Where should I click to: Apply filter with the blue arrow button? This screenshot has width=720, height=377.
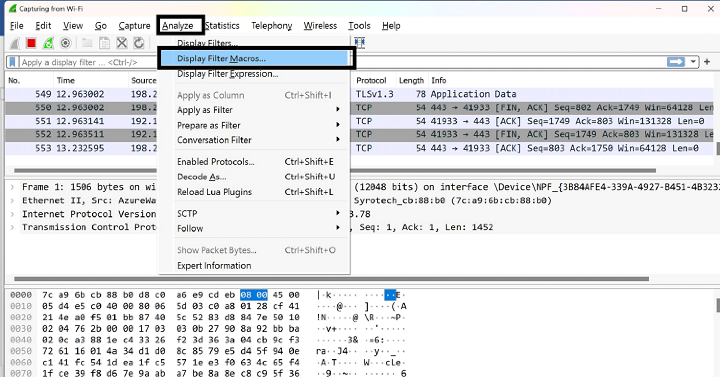(x=676, y=62)
